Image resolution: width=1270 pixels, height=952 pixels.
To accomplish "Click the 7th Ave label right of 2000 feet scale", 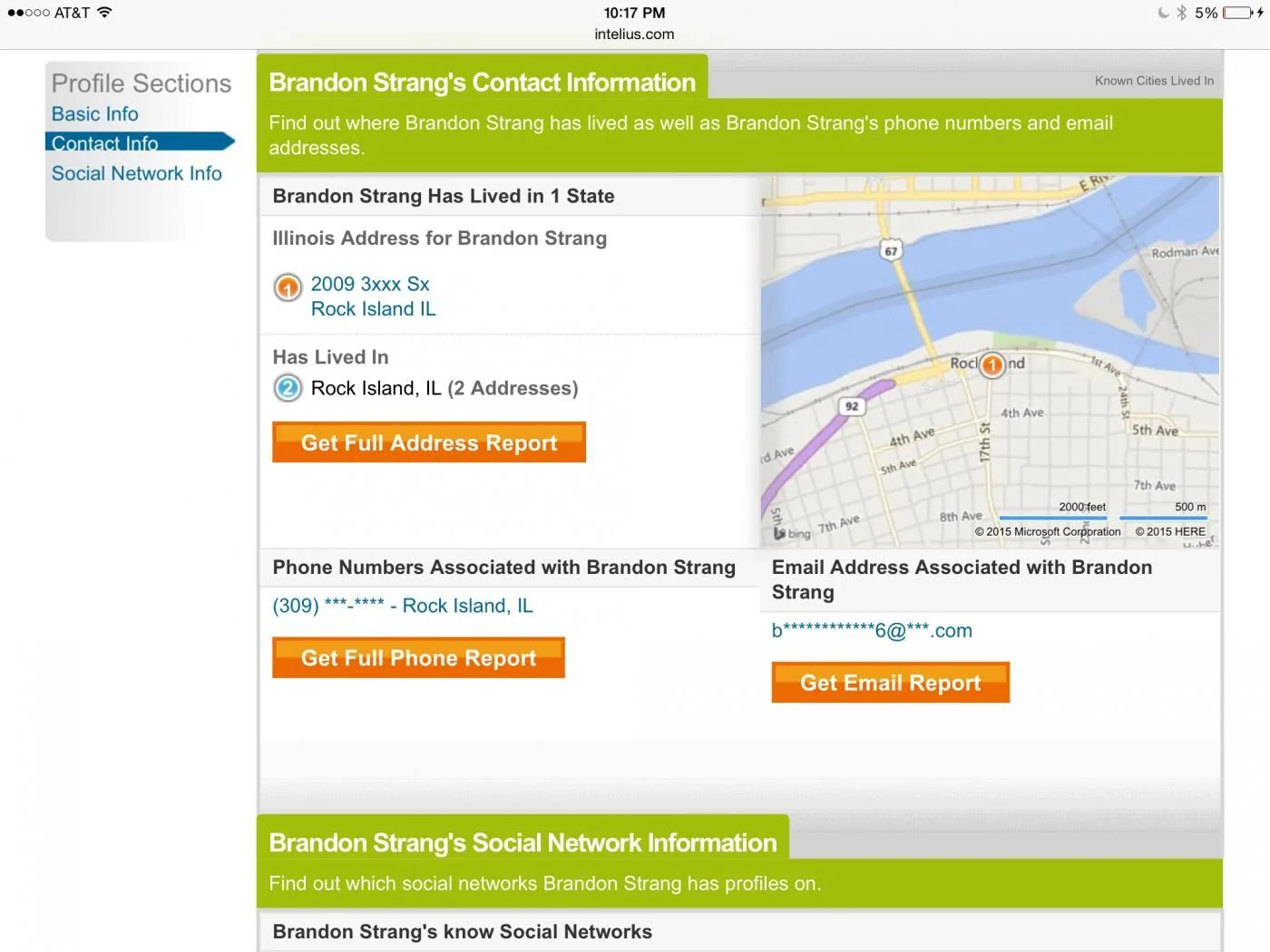I will (x=1154, y=486).
